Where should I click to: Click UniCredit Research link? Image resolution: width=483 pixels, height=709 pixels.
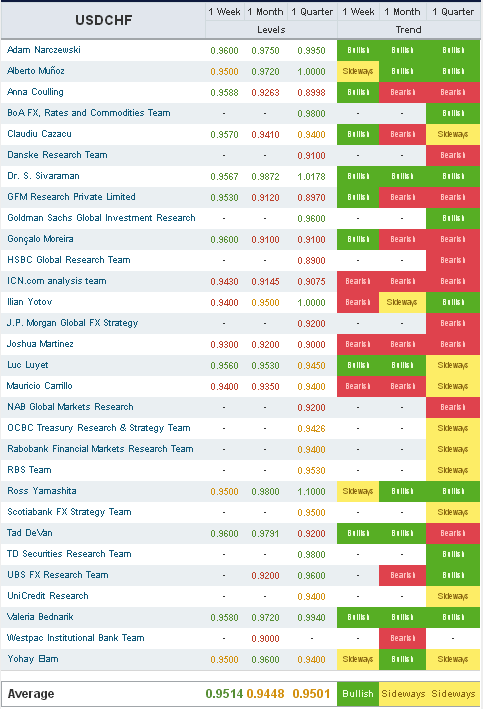(48, 596)
